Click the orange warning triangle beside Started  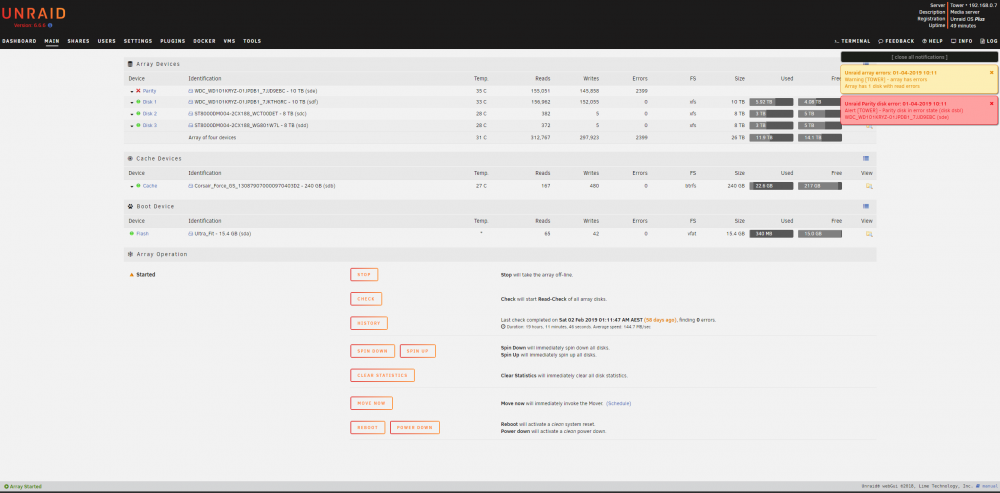(131, 275)
